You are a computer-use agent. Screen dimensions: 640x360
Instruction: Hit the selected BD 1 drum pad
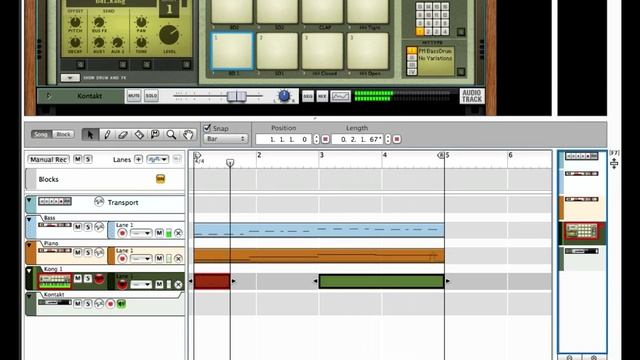pos(232,51)
